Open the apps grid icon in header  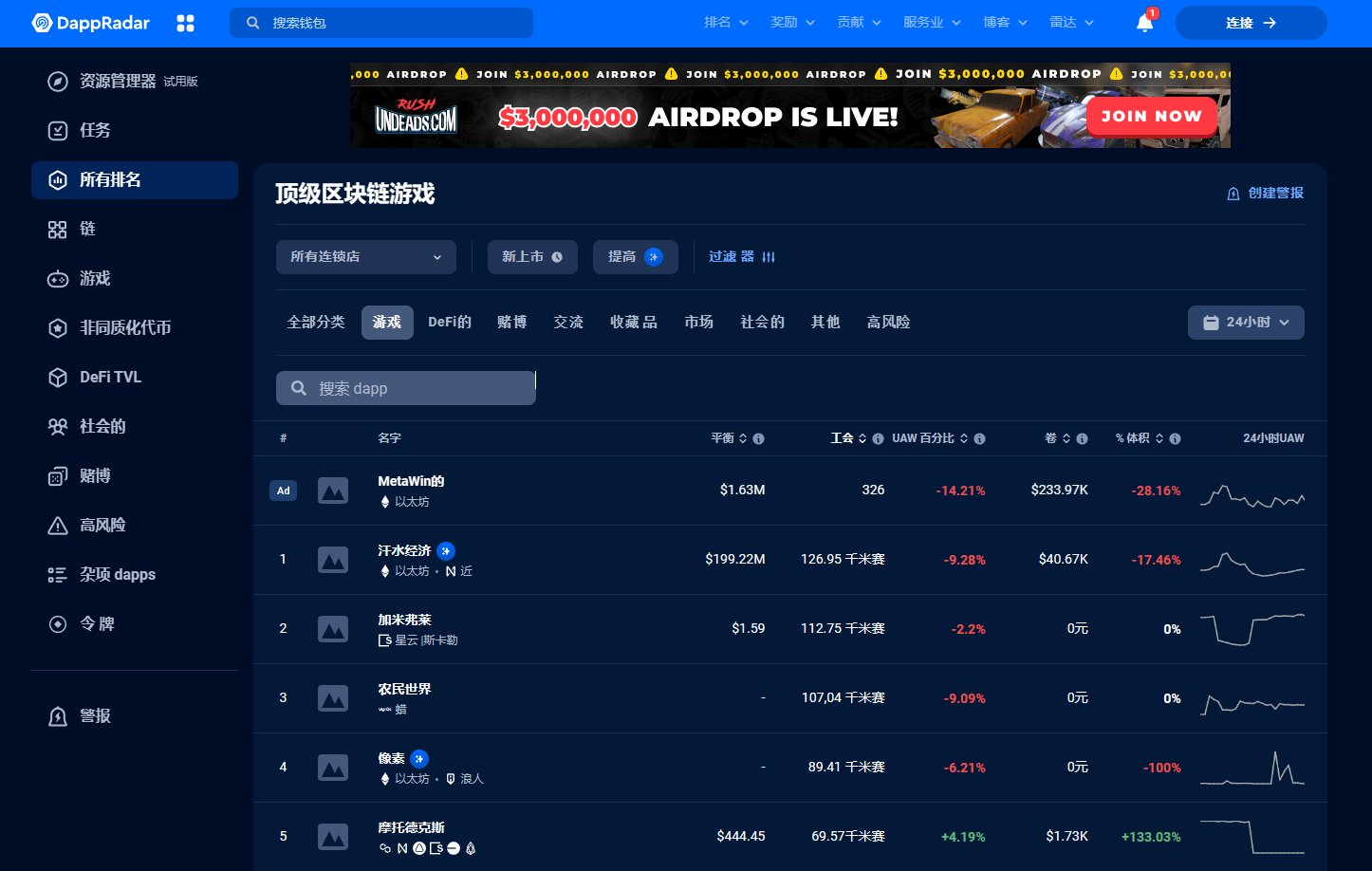pyautogui.click(x=186, y=23)
